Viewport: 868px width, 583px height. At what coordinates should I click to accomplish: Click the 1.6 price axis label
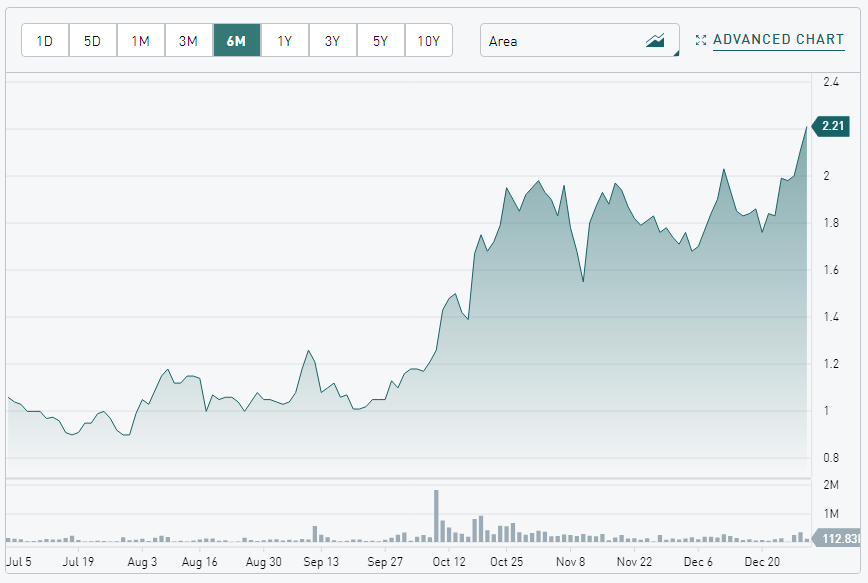point(831,270)
